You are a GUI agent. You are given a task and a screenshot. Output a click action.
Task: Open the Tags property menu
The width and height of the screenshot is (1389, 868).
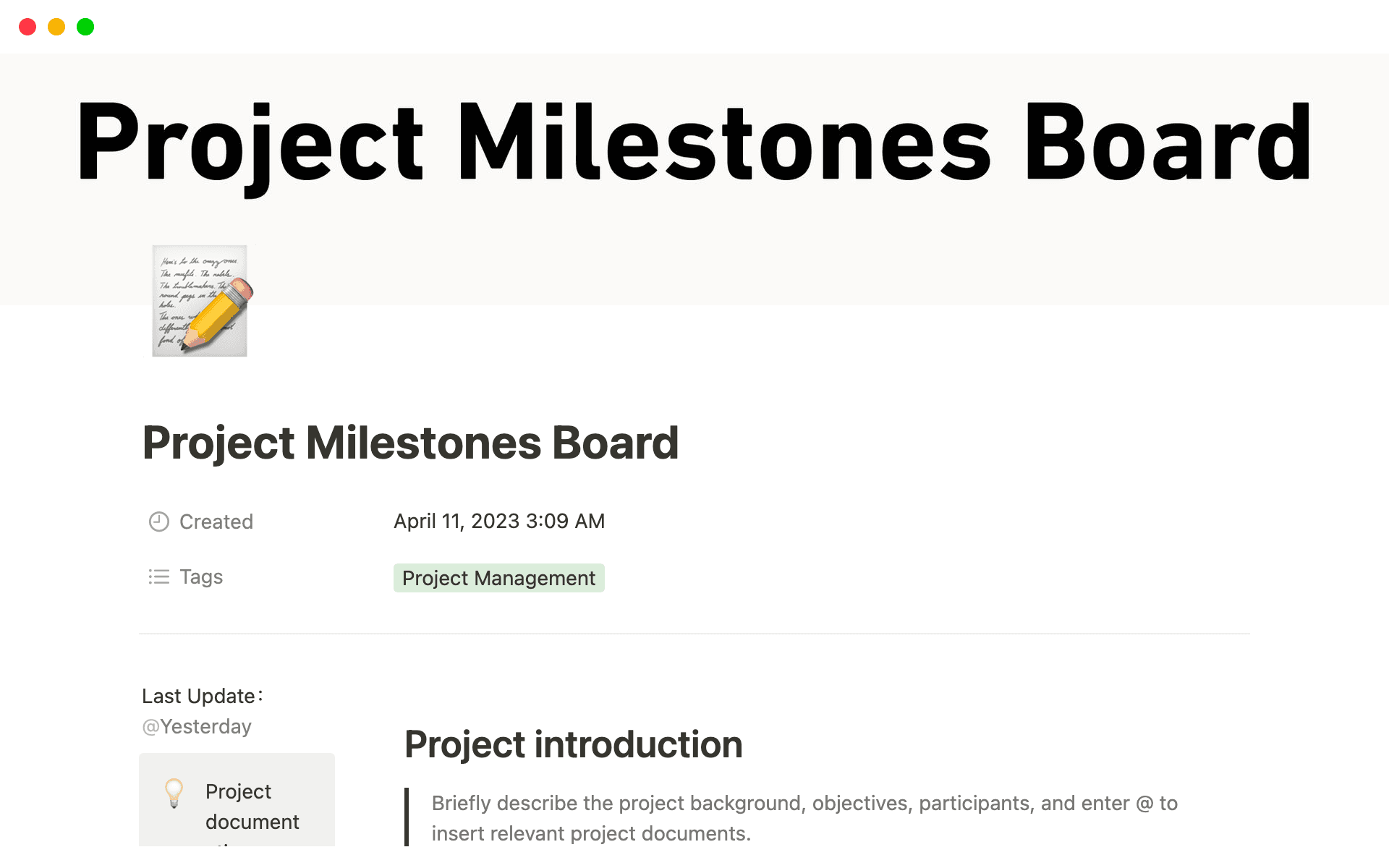coord(200,576)
